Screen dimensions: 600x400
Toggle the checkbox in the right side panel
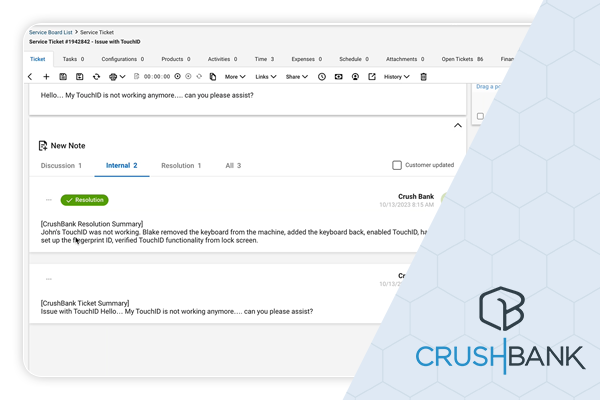(480, 116)
